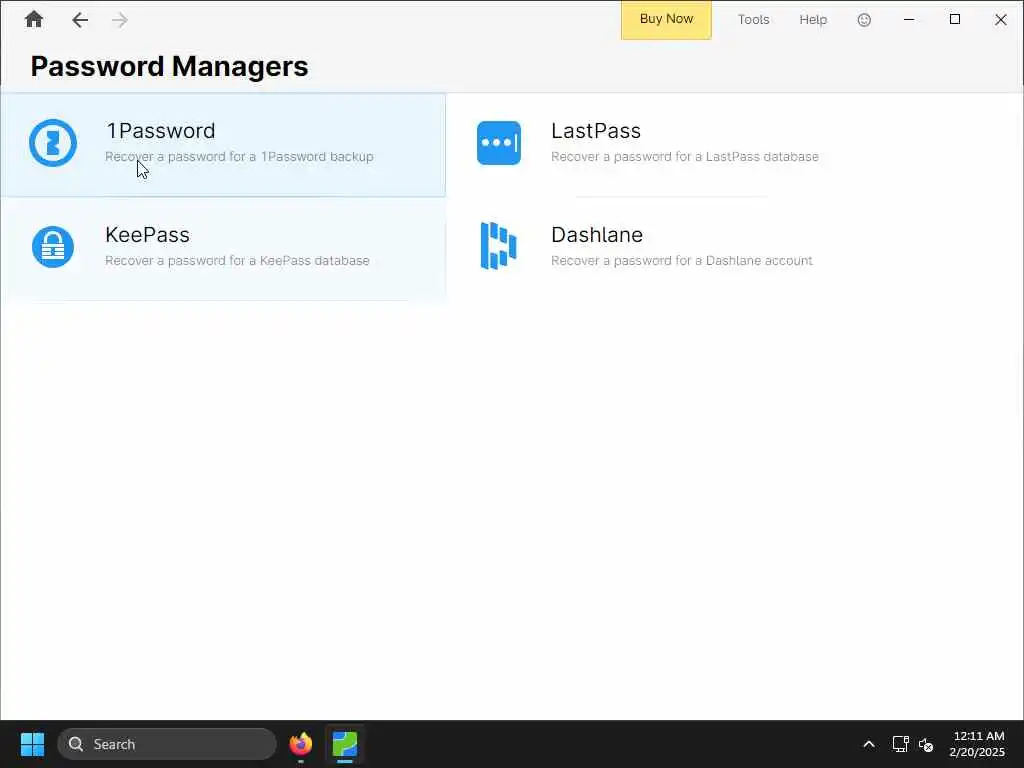The height and width of the screenshot is (768, 1024).
Task: Open the taskbar clock and date
Action: point(977,744)
